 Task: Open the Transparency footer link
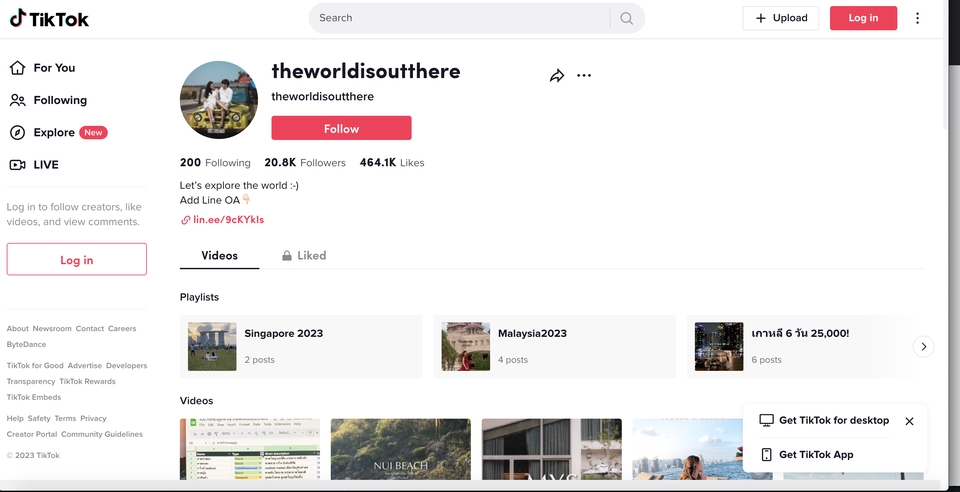pos(31,382)
